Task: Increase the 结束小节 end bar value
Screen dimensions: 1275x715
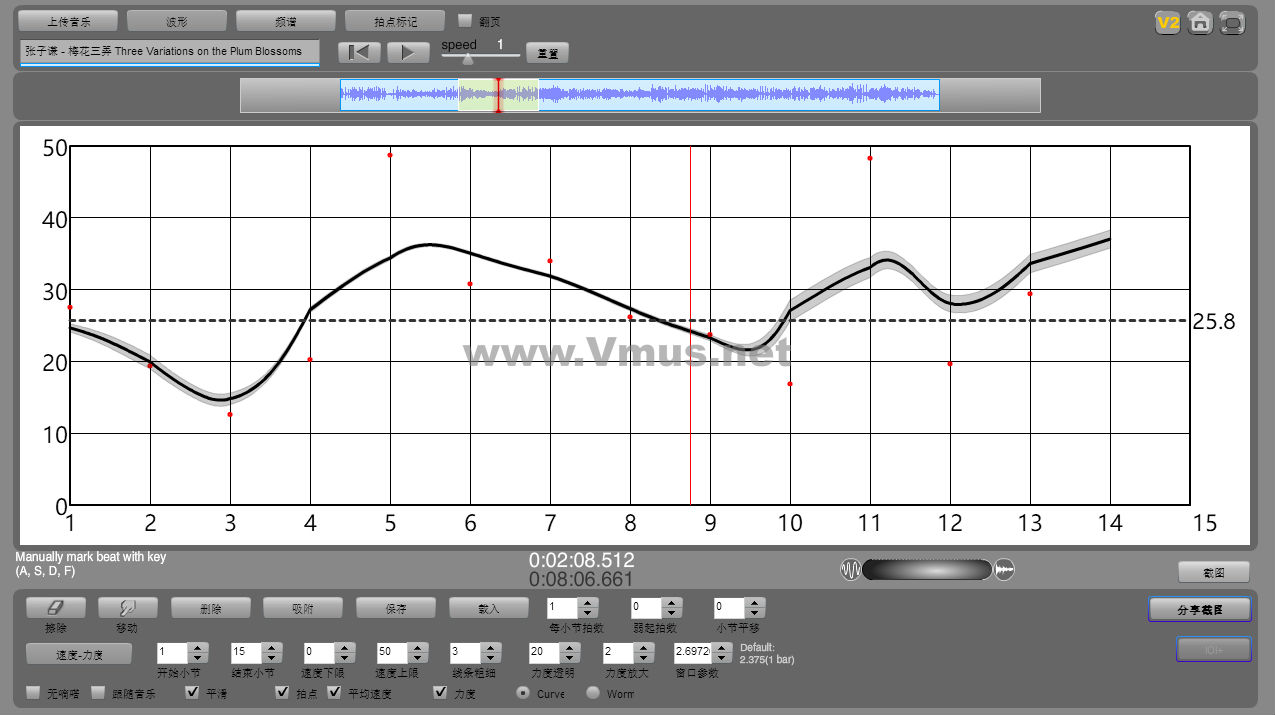Action: pyautogui.click(x=270, y=648)
